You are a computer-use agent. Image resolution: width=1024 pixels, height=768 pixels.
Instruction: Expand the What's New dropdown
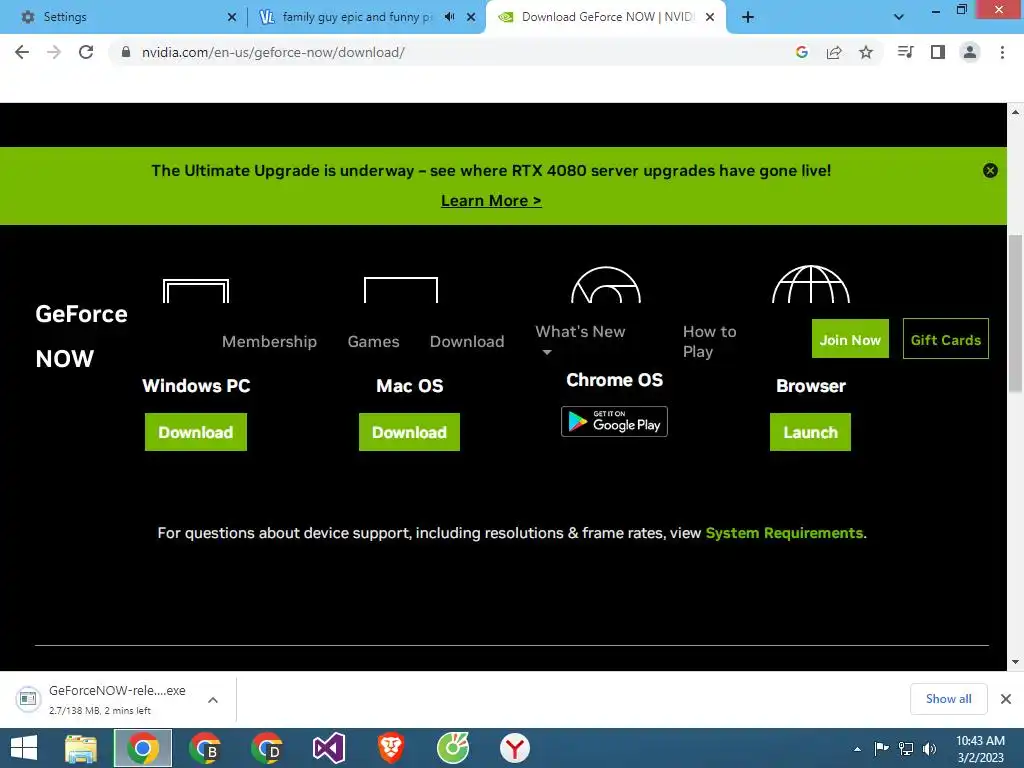click(x=580, y=340)
